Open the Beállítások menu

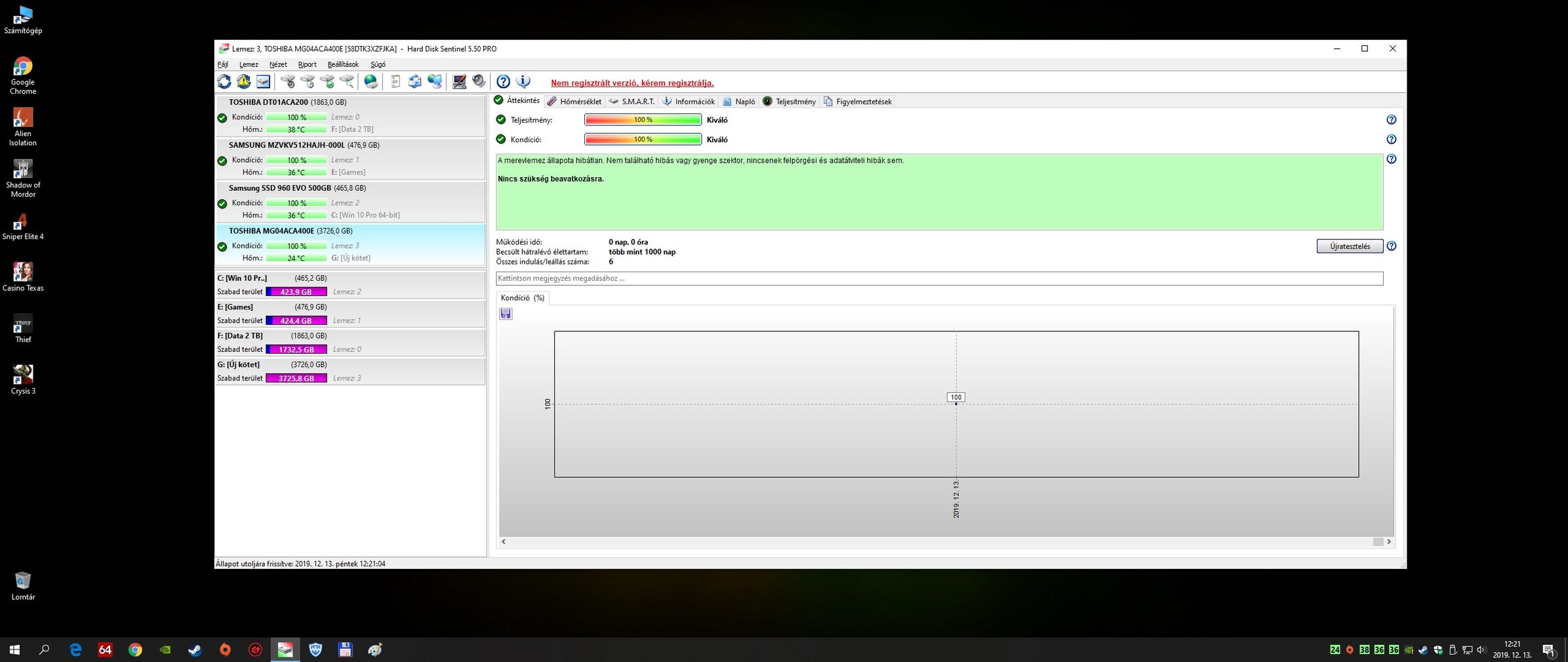coord(343,64)
